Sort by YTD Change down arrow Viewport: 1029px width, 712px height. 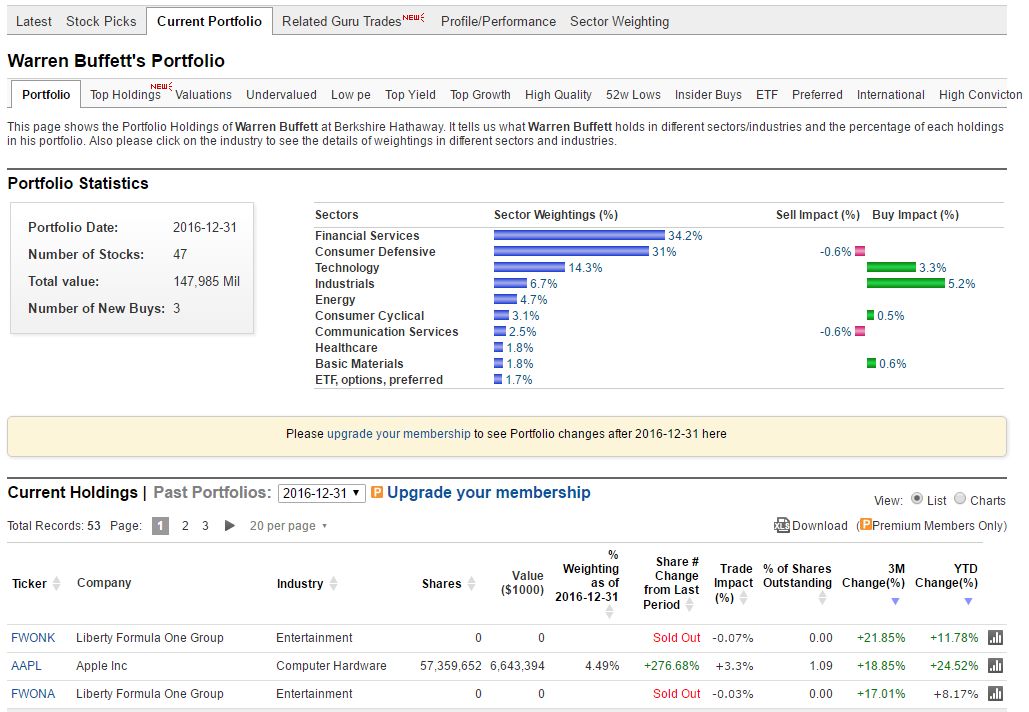tap(968, 601)
